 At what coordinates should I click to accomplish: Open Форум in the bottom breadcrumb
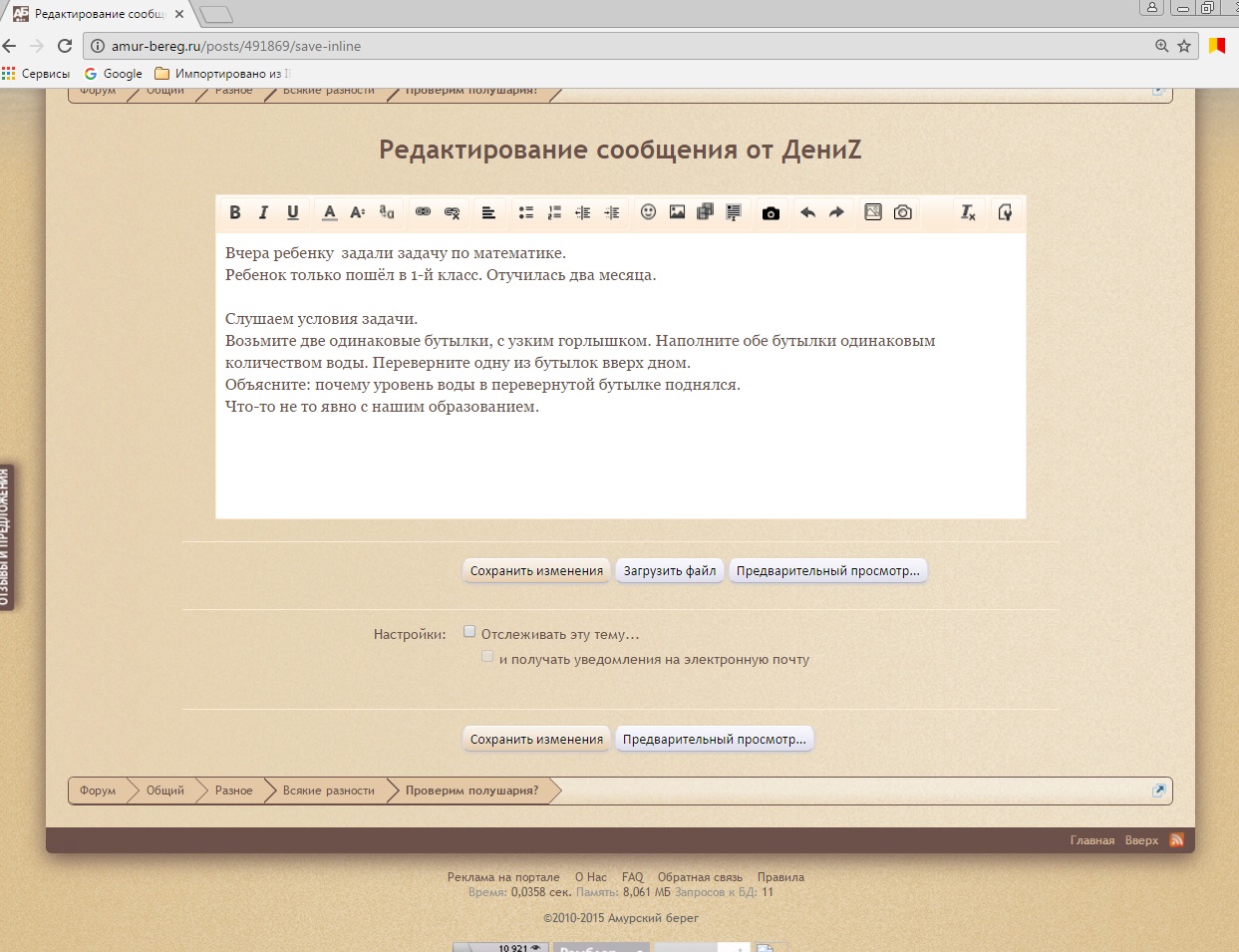pyautogui.click(x=98, y=791)
